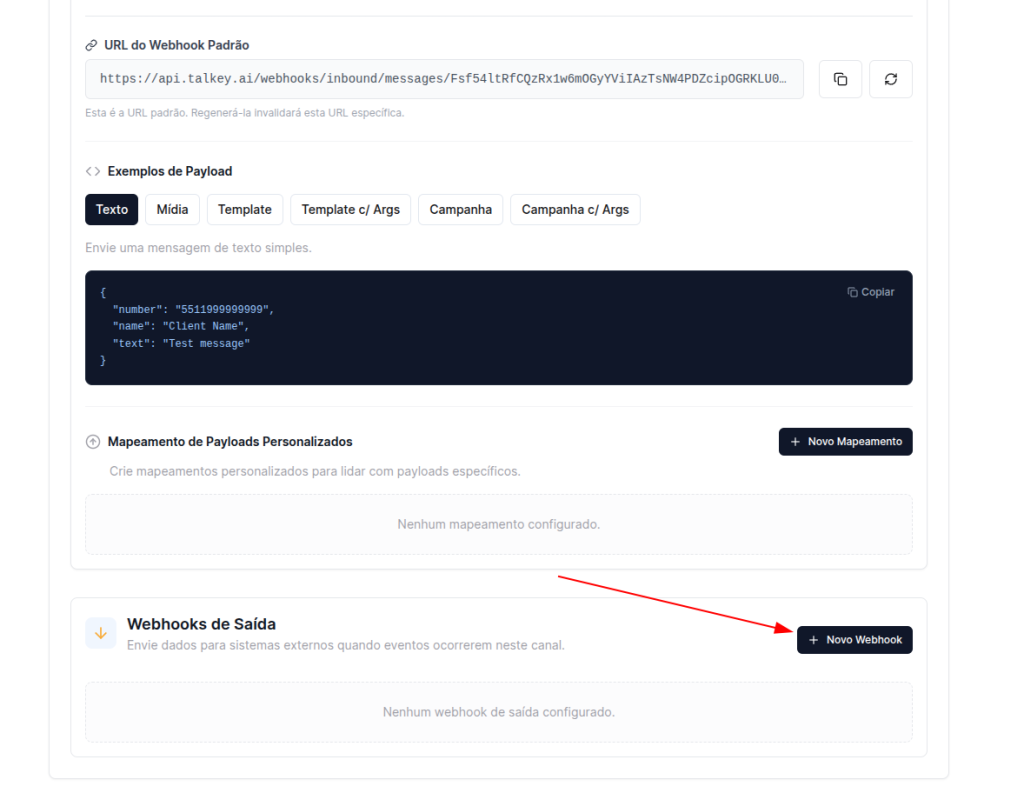1024x793 pixels.
Task: Open the Template payload tab
Action: click(x=245, y=210)
